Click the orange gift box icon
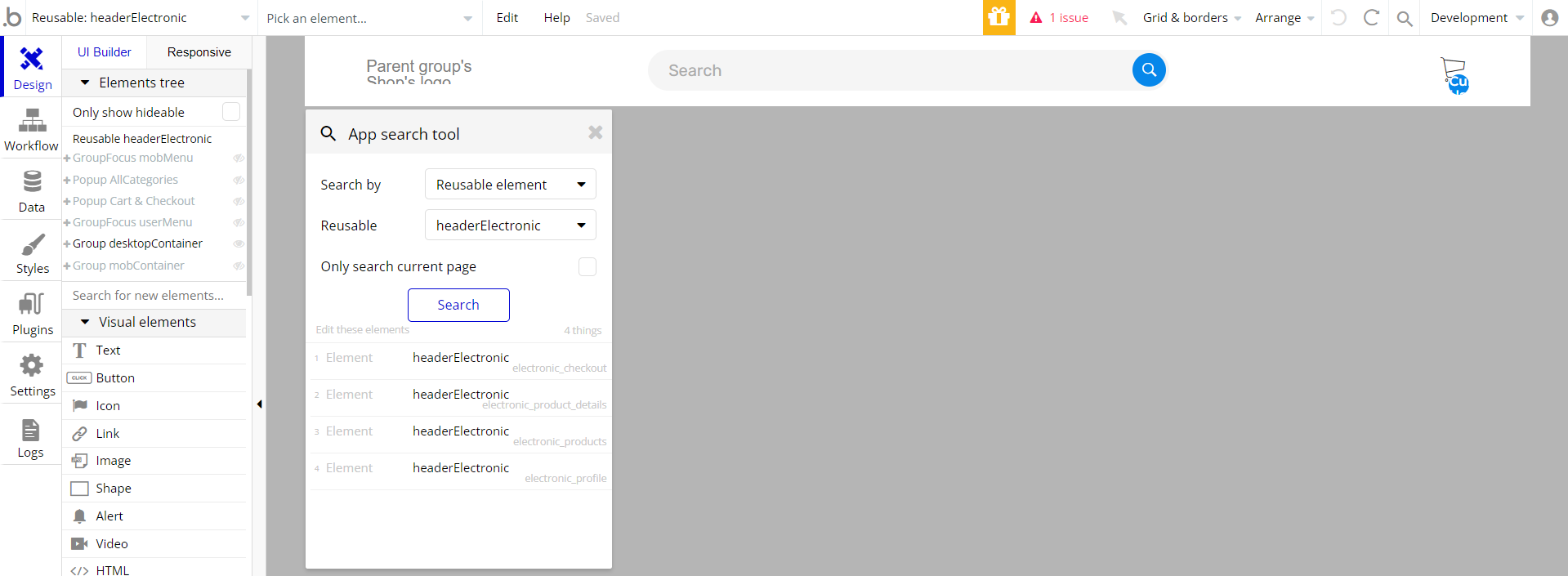The width and height of the screenshot is (1568, 576). (998, 17)
